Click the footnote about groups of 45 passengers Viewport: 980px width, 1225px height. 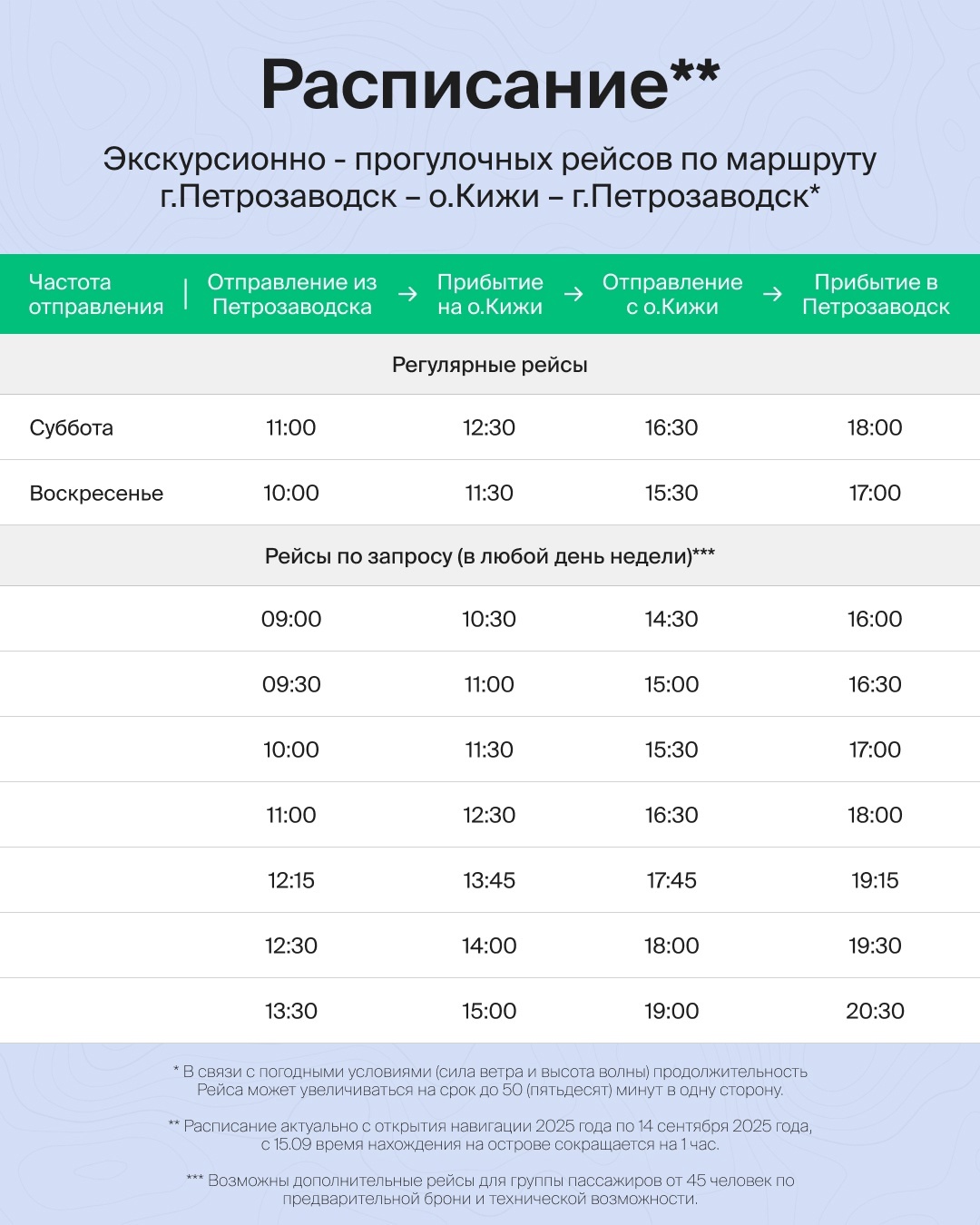tap(490, 1190)
